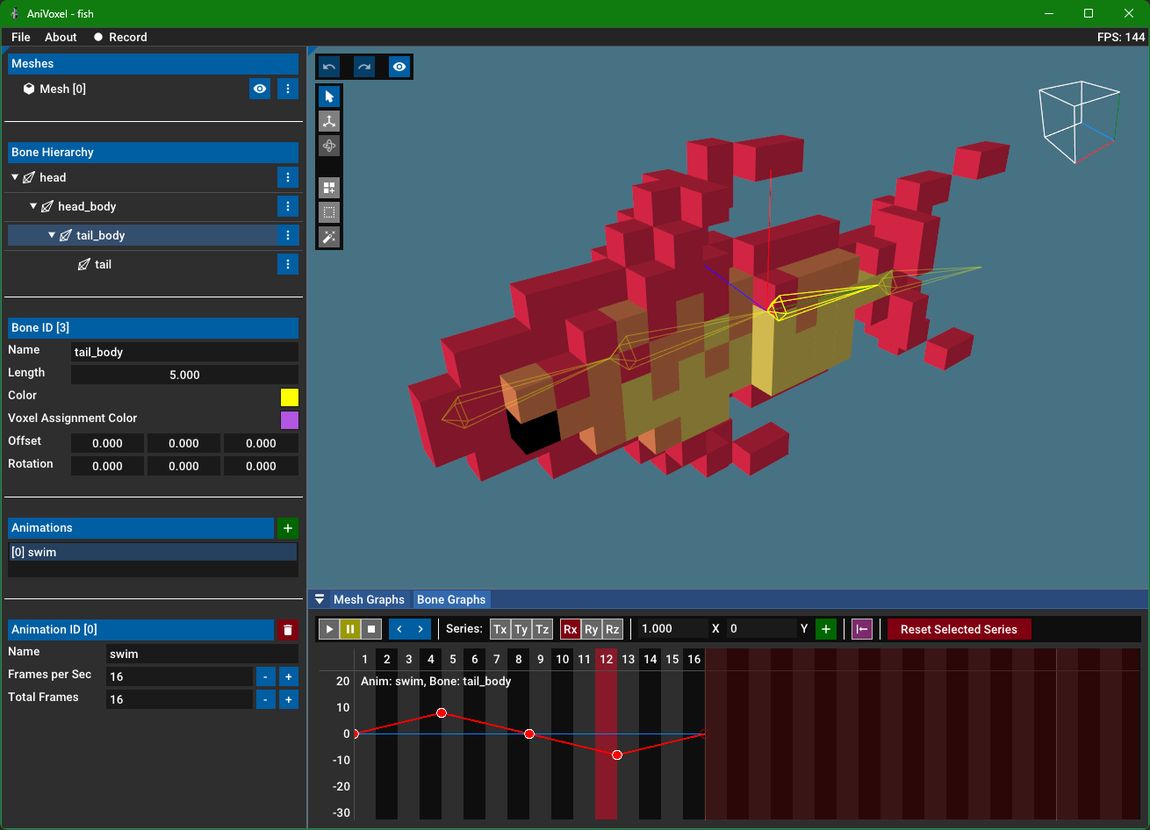Activate the translate gizmo tool
1150x830 pixels.
coord(329,121)
